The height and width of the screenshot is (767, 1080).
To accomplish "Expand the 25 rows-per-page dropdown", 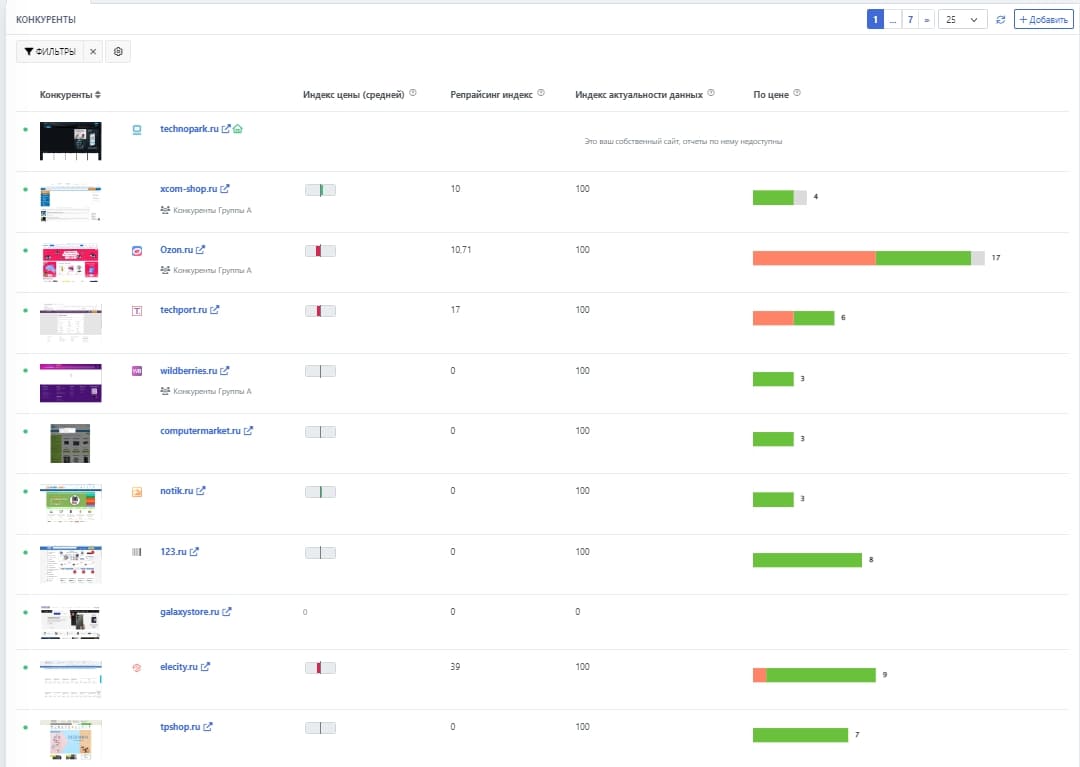I will [962, 20].
